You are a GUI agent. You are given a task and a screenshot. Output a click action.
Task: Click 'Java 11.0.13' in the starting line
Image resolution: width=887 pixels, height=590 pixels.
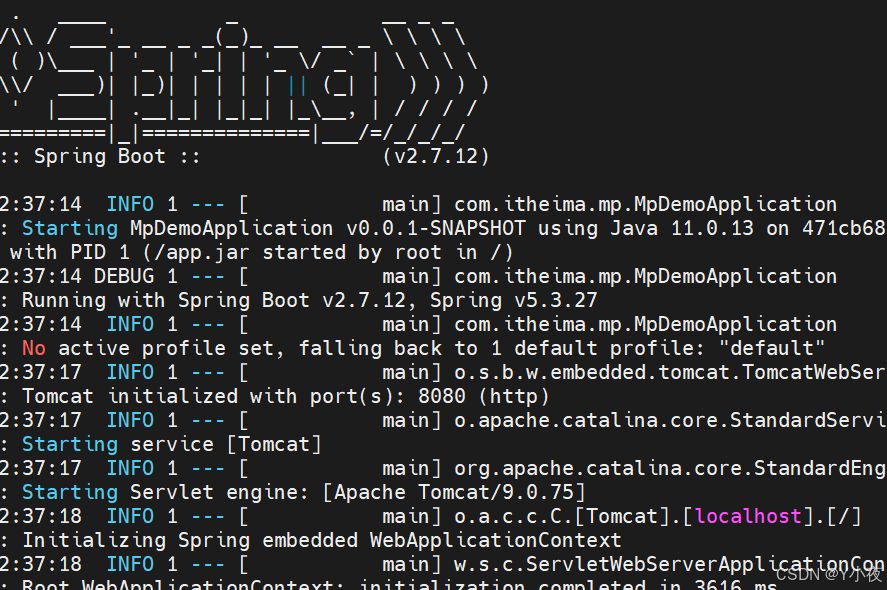click(x=682, y=228)
